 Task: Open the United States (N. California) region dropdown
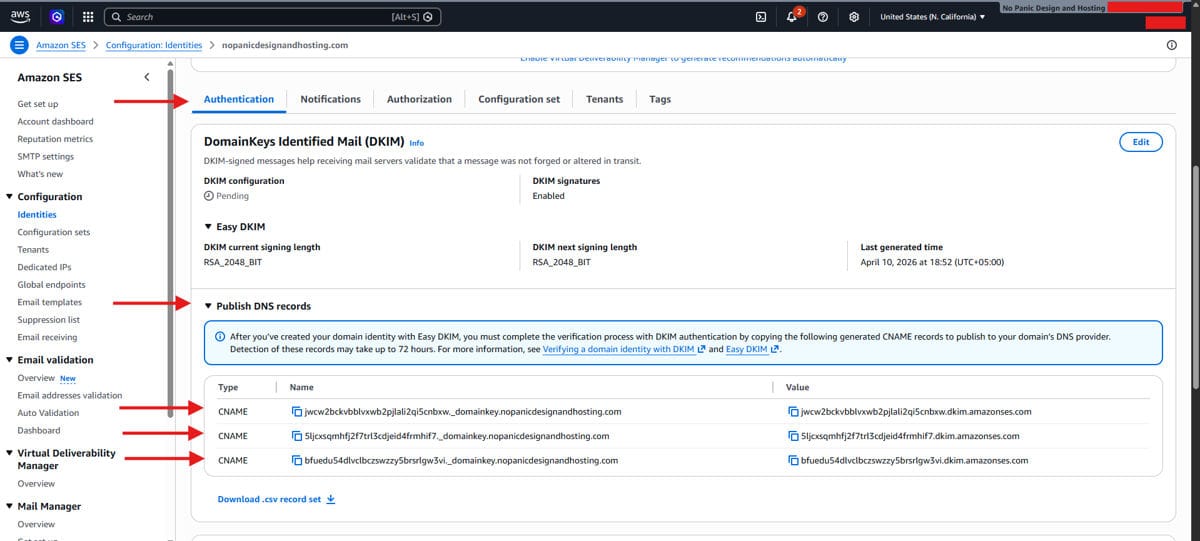tap(932, 17)
